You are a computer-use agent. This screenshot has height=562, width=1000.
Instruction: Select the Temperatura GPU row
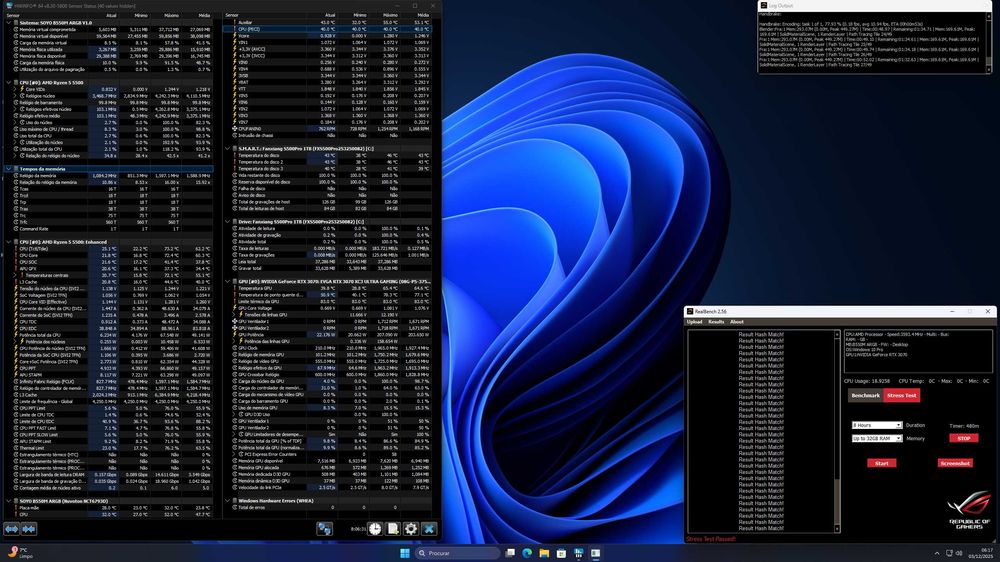click(x=328, y=288)
